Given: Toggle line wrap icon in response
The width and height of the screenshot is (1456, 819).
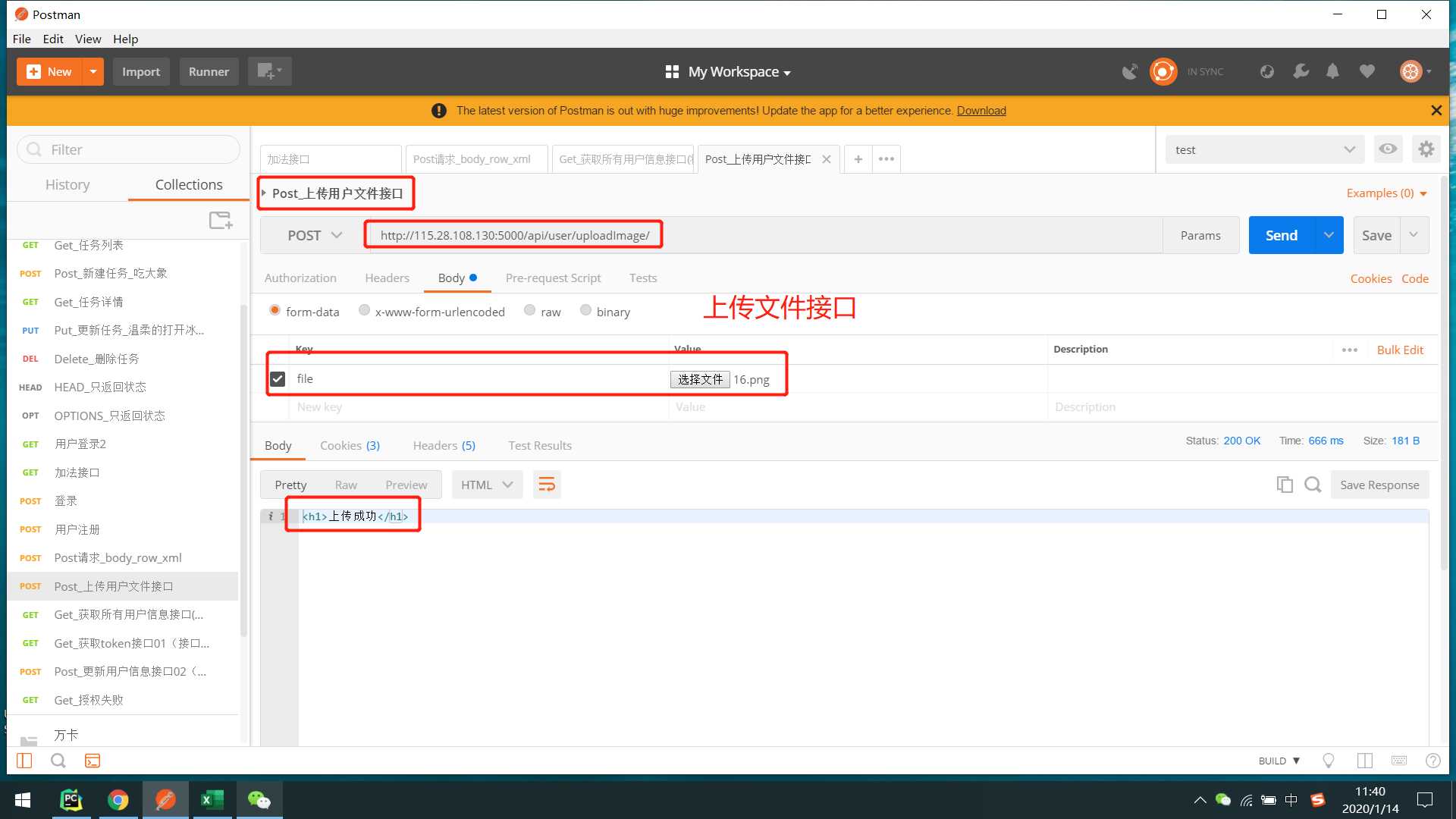Looking at the screenshot, I should coord(547,485).
